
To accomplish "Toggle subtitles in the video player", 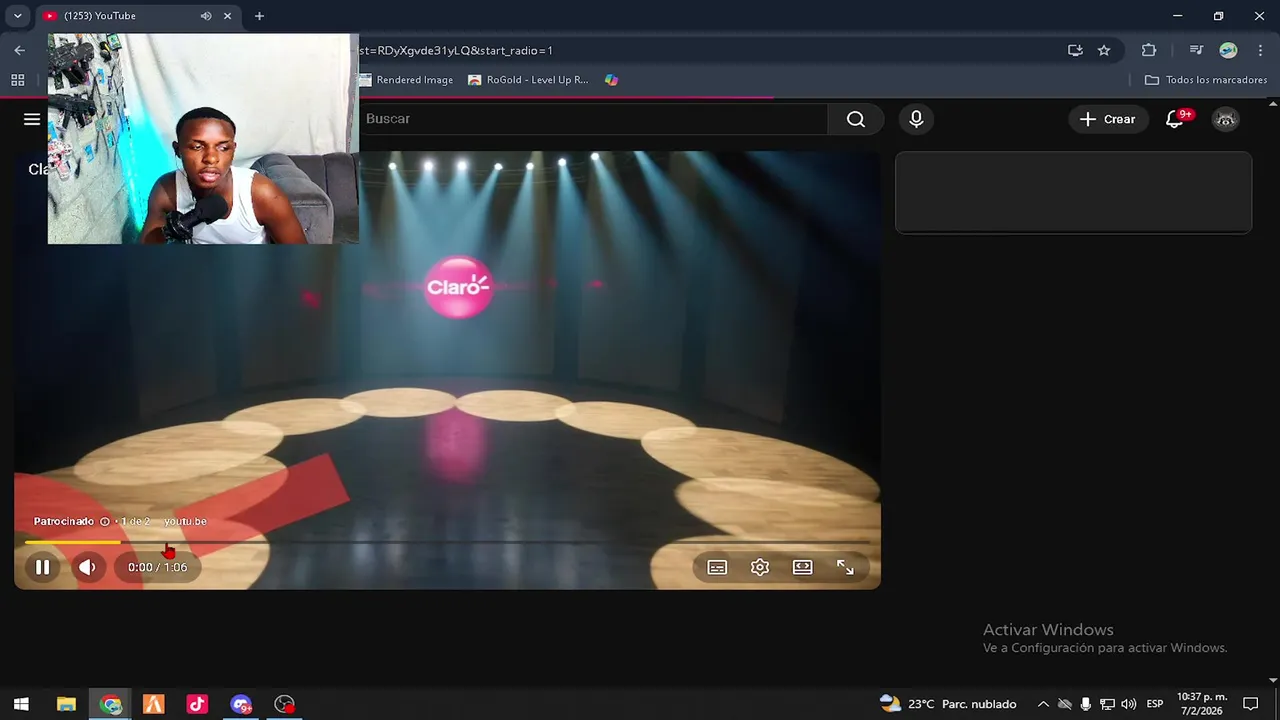I will (x=717, y=567).
